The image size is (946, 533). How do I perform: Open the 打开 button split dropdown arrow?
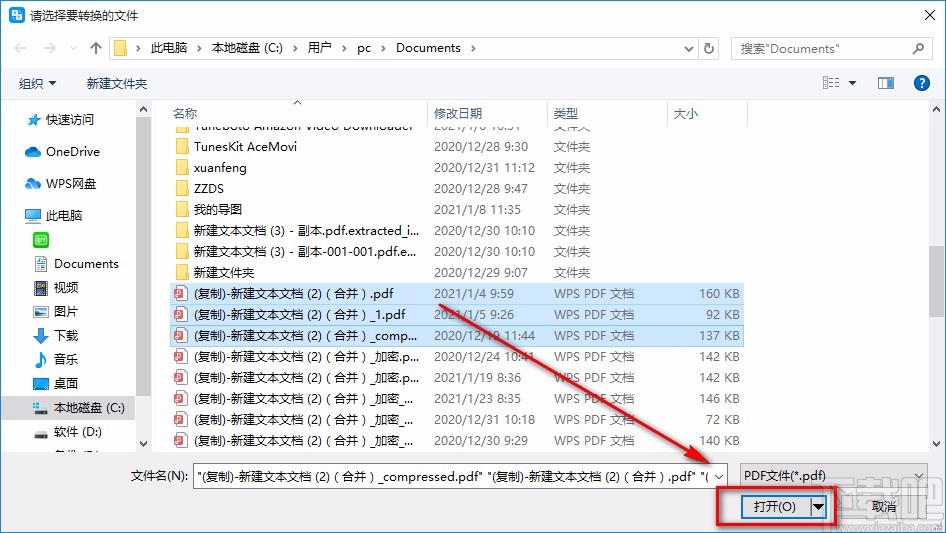pos(819,506)
